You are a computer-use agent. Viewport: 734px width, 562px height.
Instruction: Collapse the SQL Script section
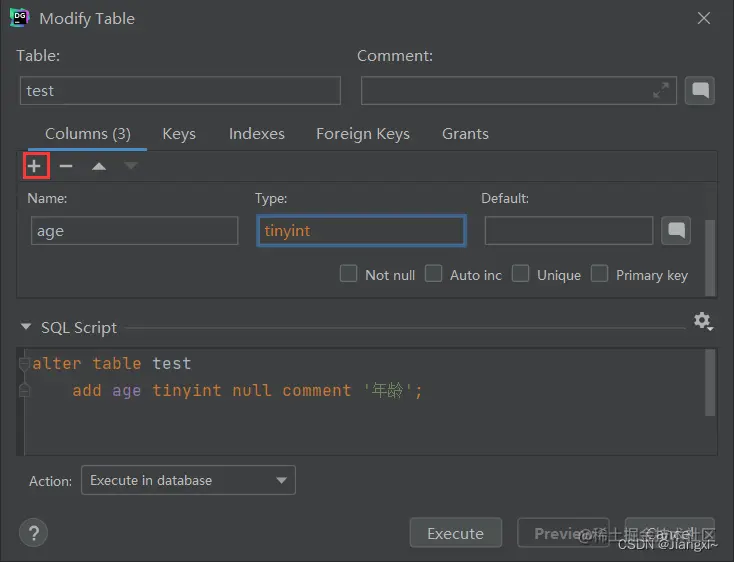click(x=26, y=328)
